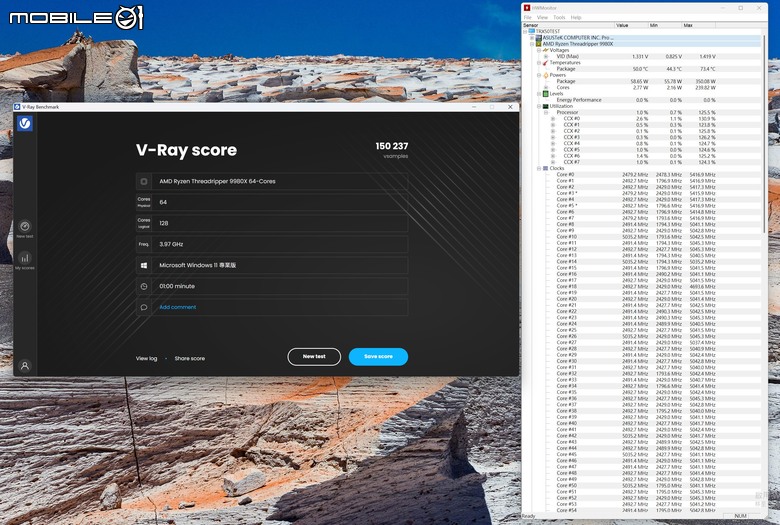Screen dimensions: 780x525
Task: Open the Help menu in HWMonitor
Action: point(576,17)
